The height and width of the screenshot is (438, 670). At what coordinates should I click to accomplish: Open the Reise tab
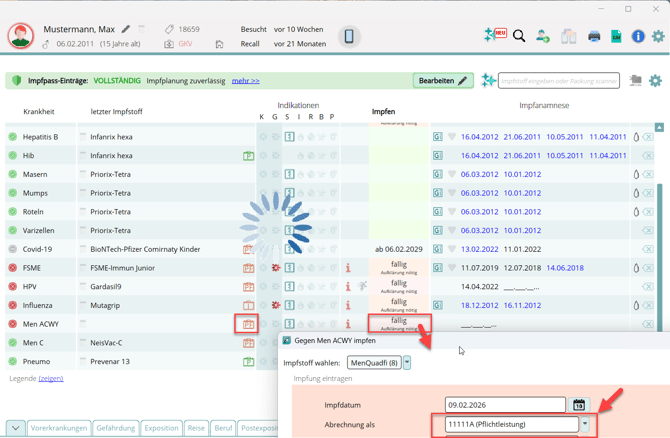(x=196, y=428)
